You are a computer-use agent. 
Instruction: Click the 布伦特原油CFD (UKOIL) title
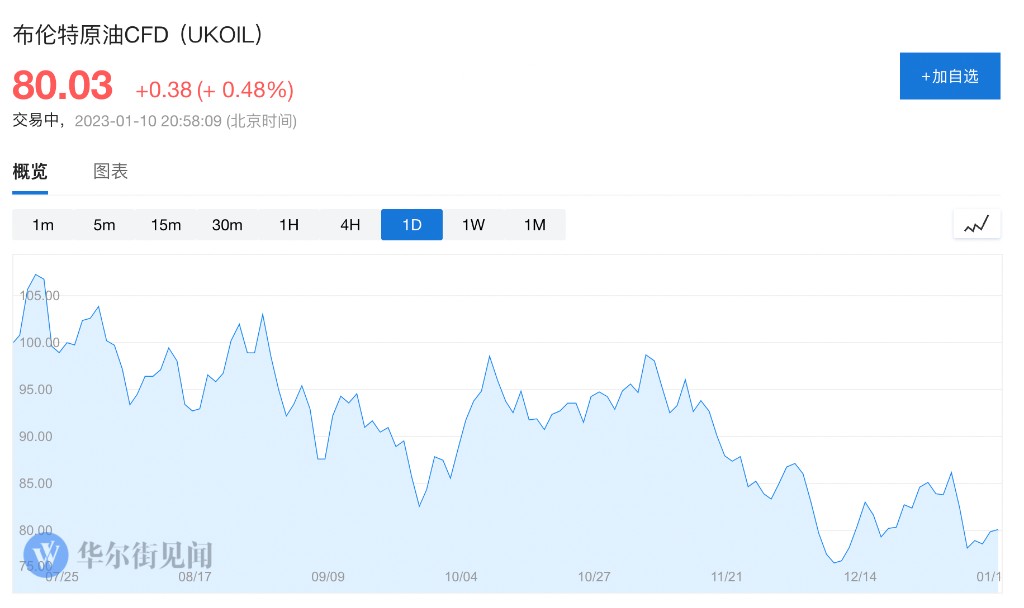point(138,34)
